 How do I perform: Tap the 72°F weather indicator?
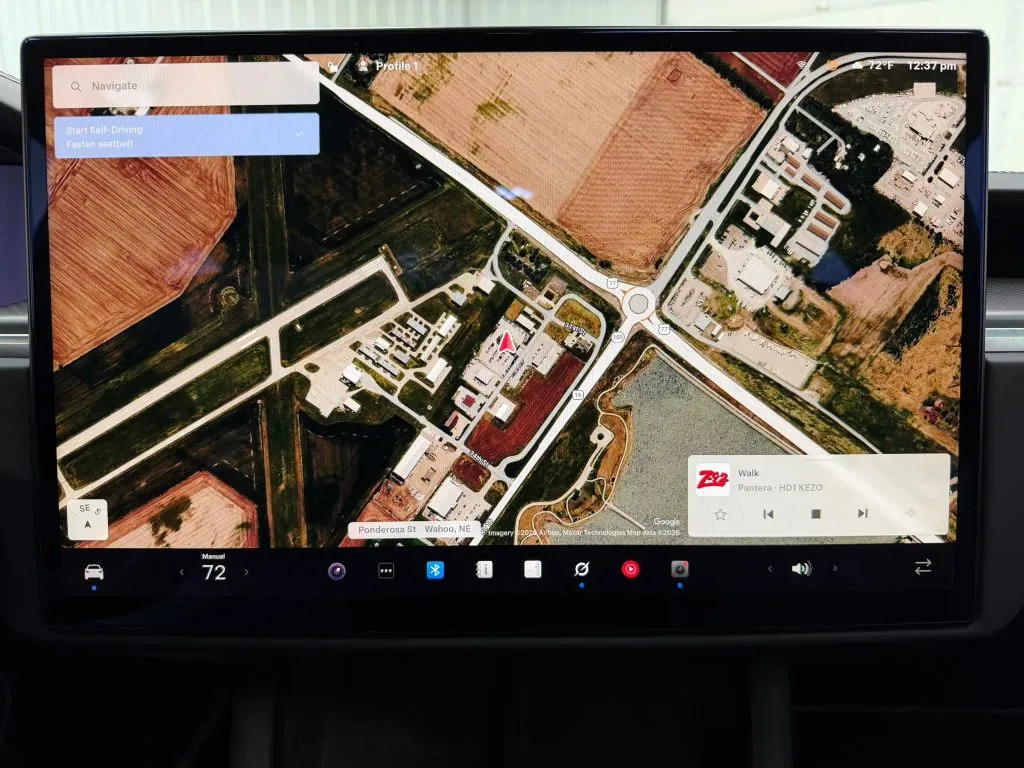point(873,65)
